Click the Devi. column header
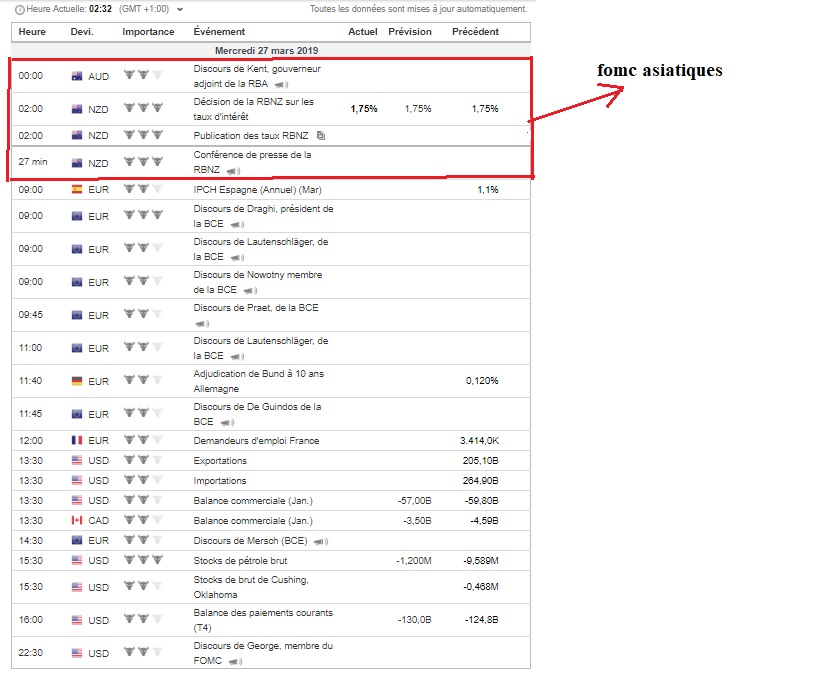 82,32
